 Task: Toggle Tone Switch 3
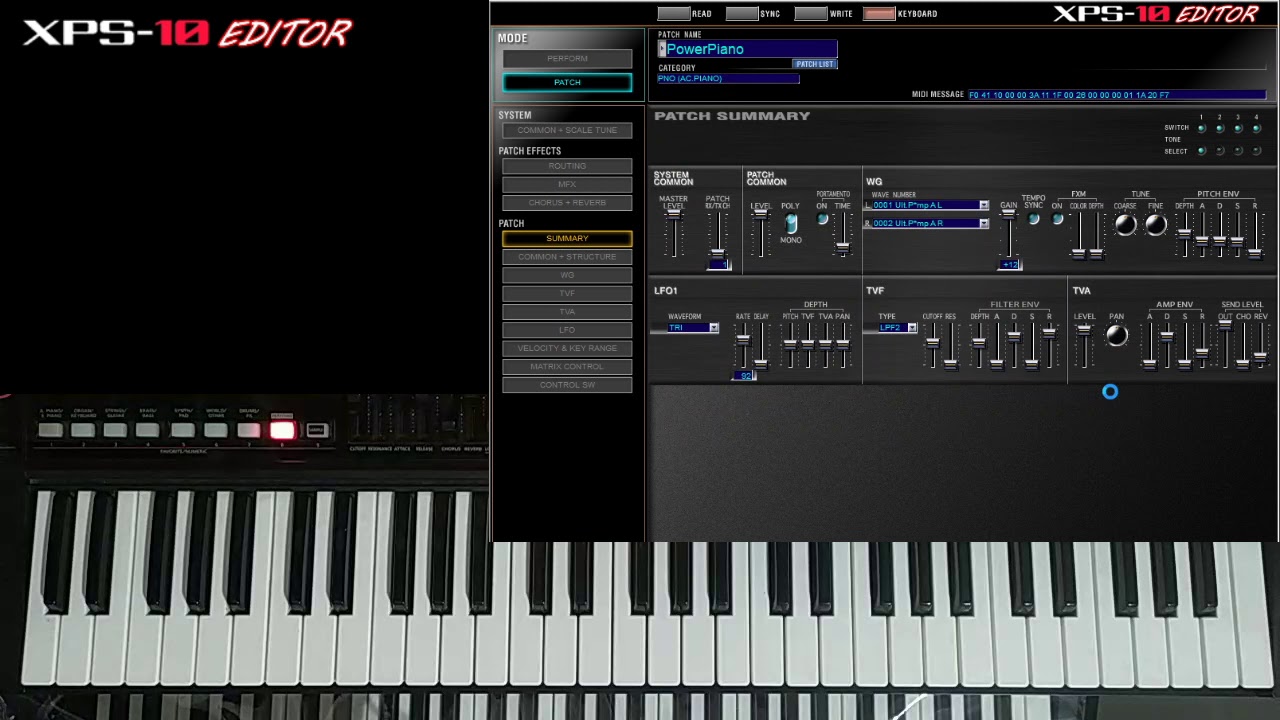coord(1238,128)
